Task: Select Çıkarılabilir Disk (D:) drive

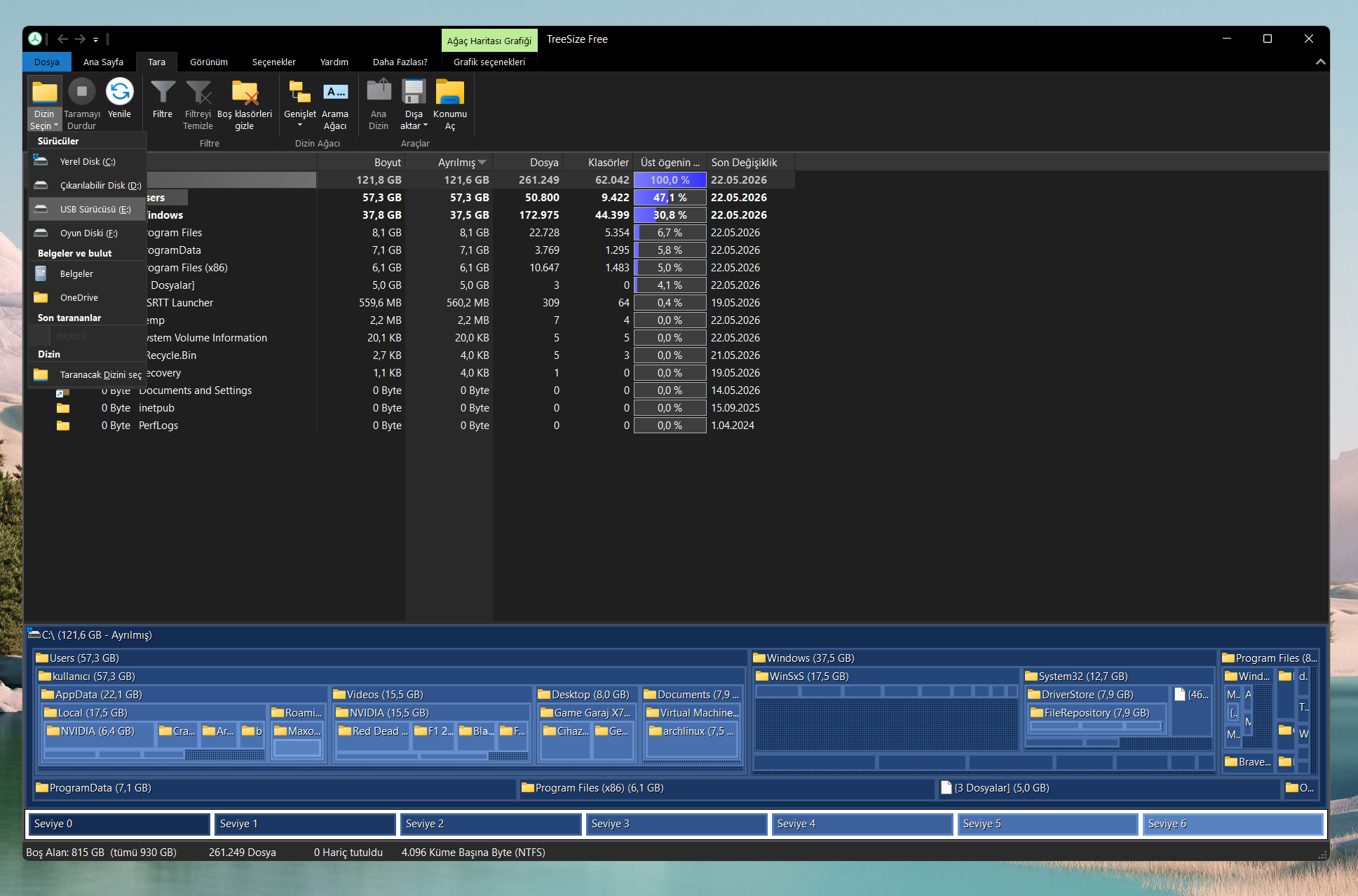Action: [x=87, y=185]
